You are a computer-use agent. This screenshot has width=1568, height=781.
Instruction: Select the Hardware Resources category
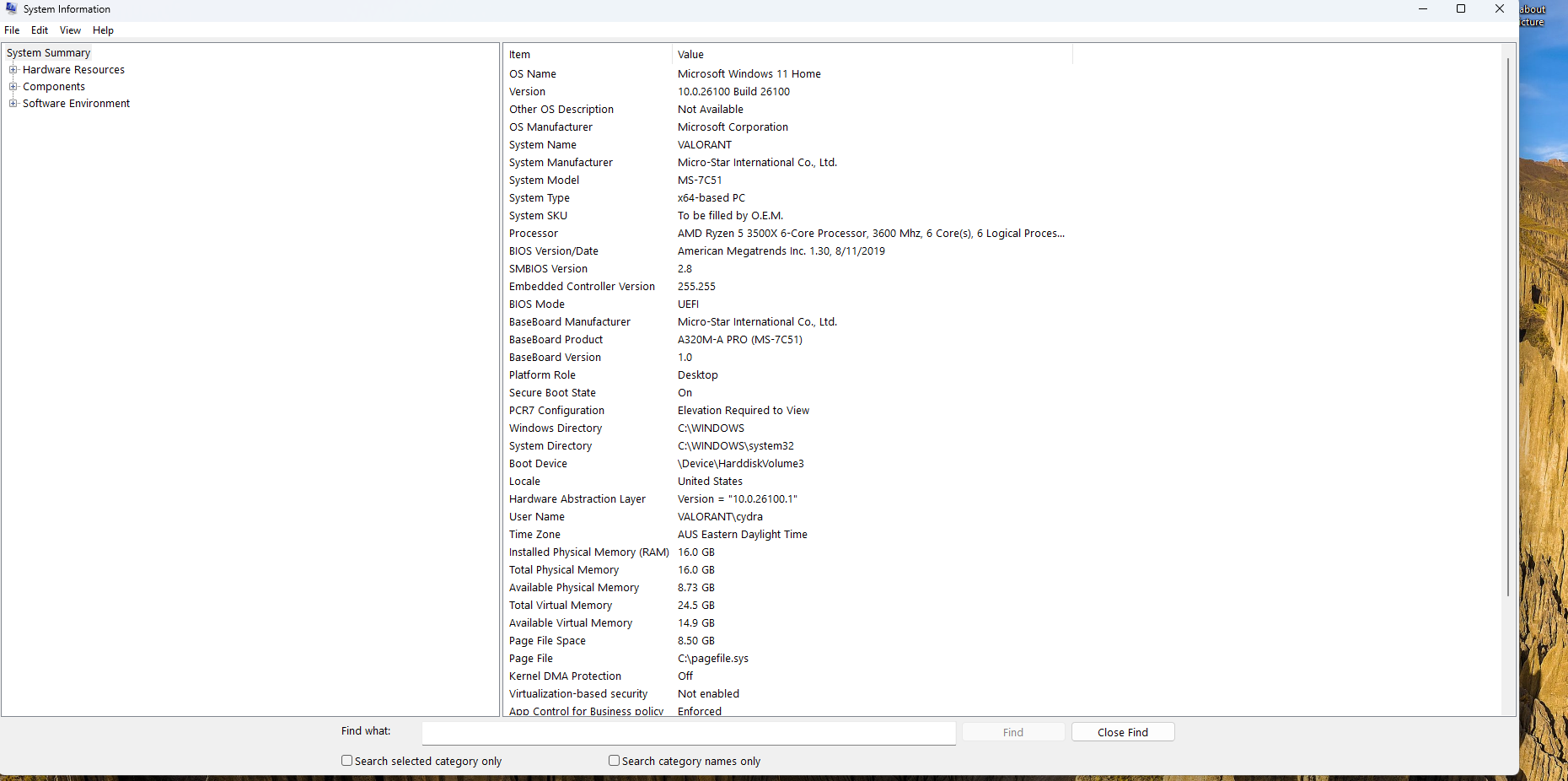(x=73, y=70)
